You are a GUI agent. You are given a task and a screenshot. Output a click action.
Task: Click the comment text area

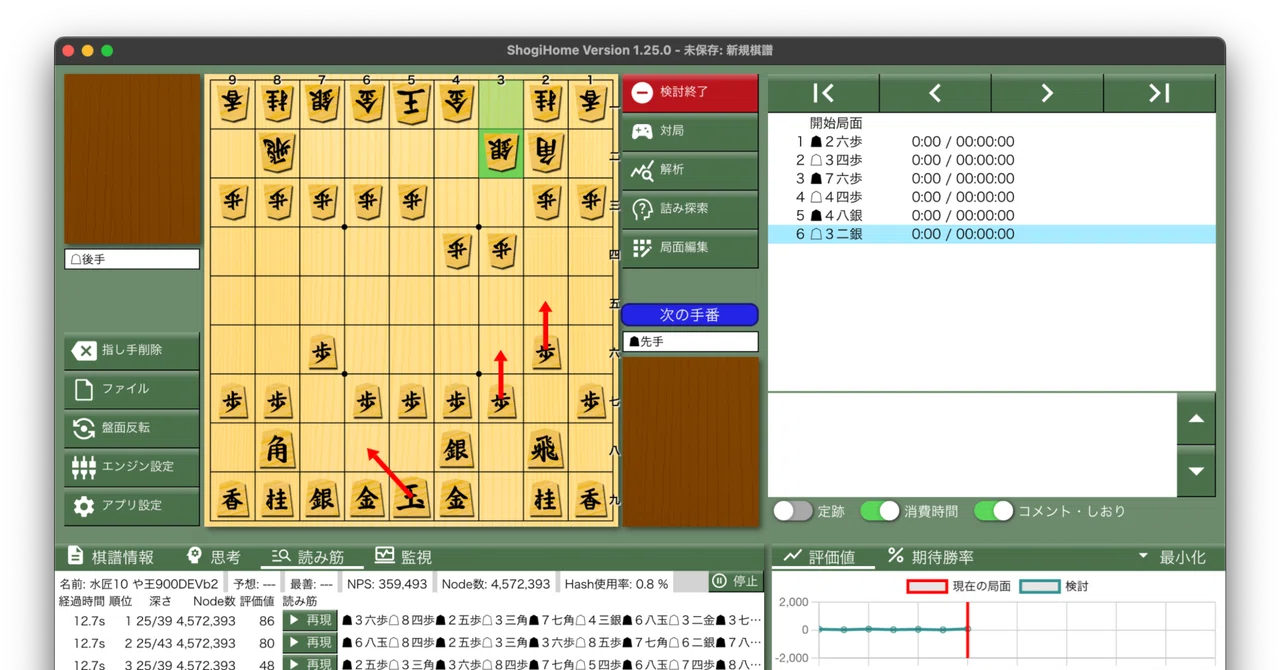coord(972,445)
